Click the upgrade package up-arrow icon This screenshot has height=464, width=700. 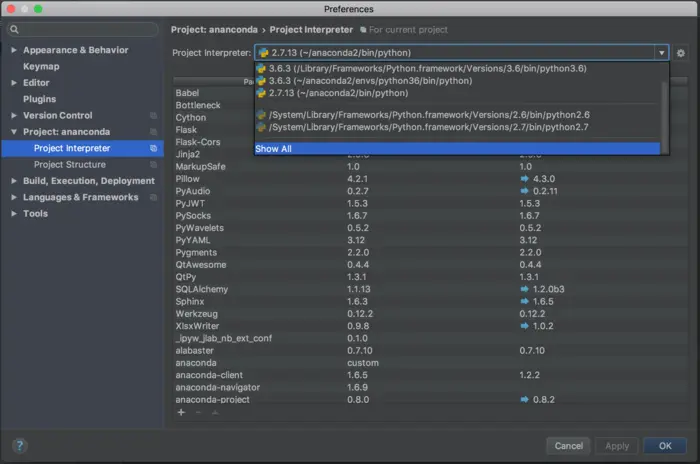[215, 412]
